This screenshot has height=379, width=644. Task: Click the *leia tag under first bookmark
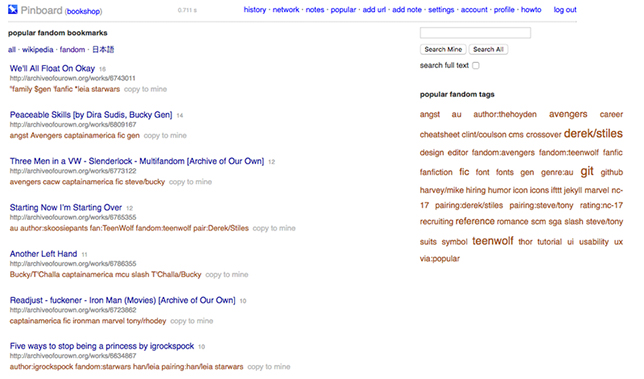[x=83, y=89]
